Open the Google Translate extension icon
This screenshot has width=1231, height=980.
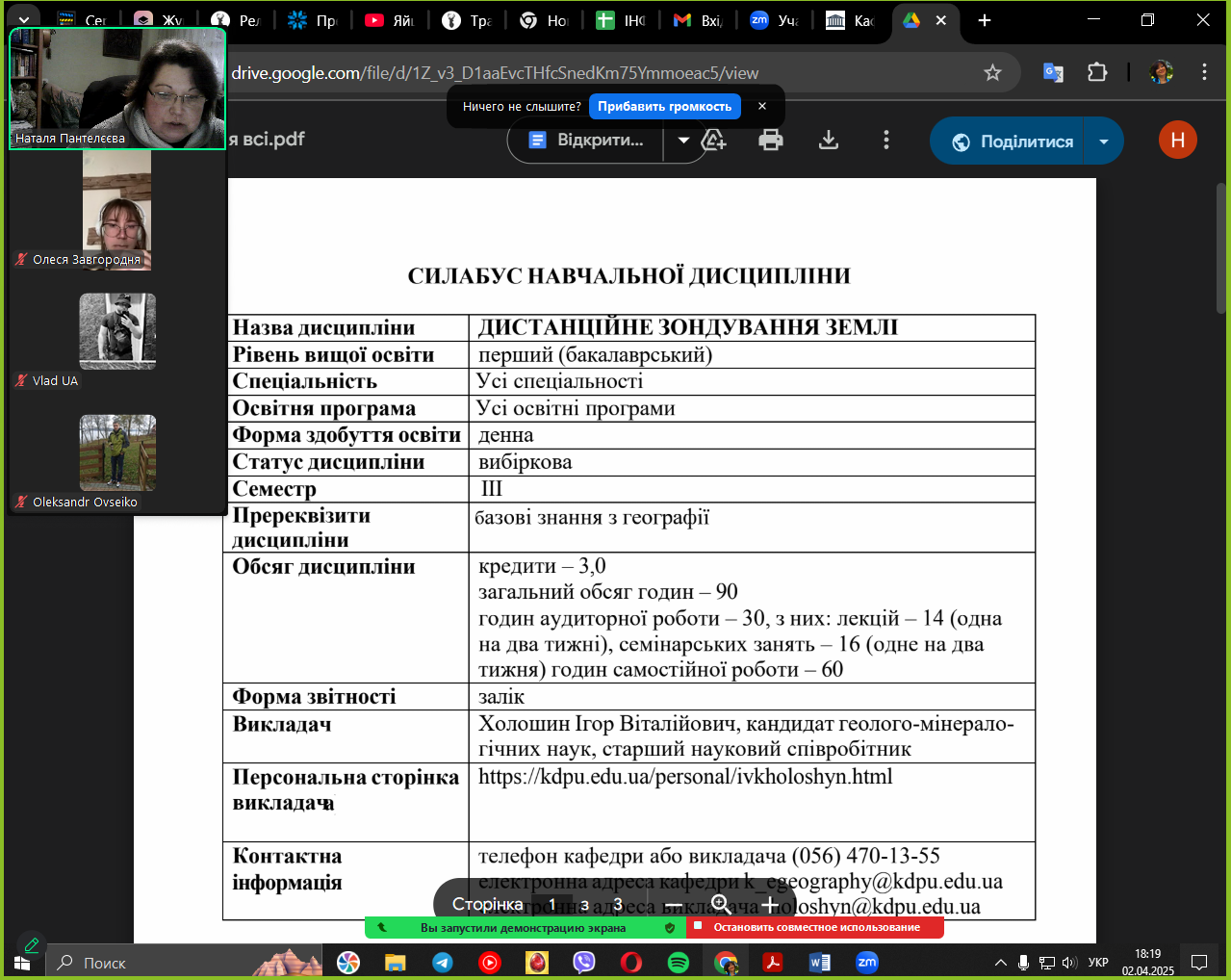(1053, 73)
